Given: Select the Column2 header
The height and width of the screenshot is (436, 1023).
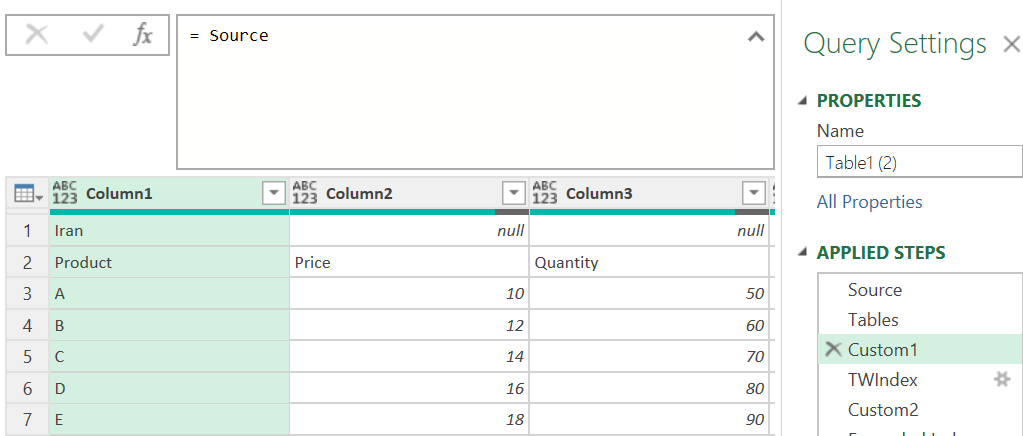Looking at the screenshot, I should point(410,193).
